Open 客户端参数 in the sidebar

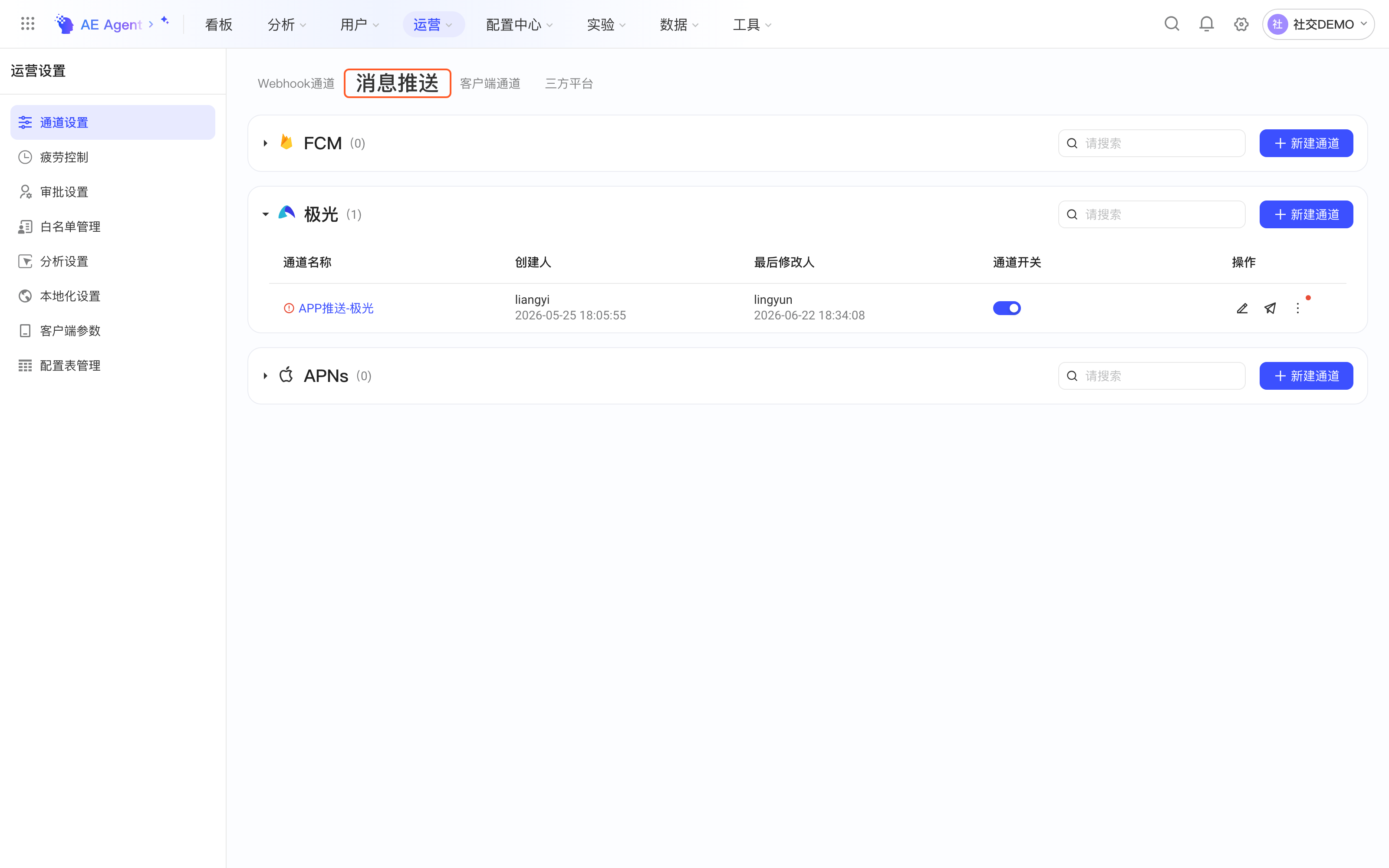click(112, 331)
